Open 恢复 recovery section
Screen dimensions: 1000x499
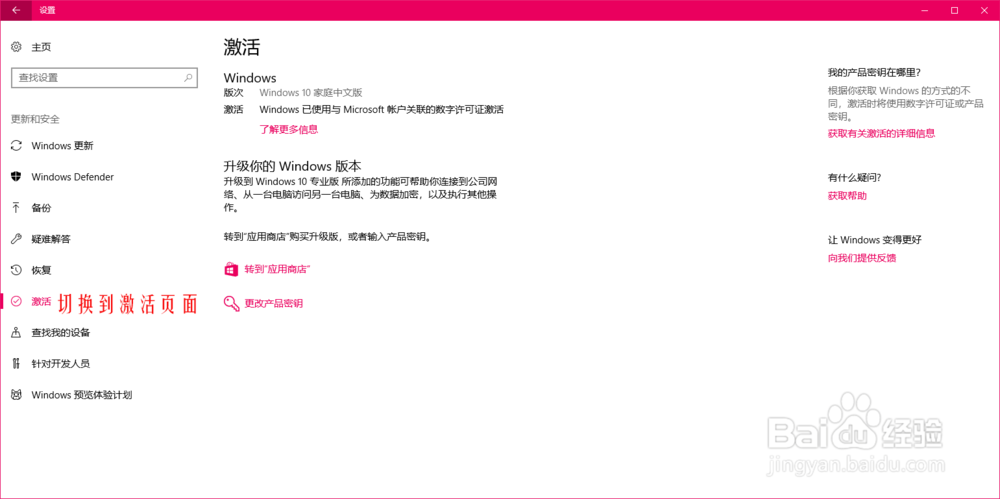41,271
